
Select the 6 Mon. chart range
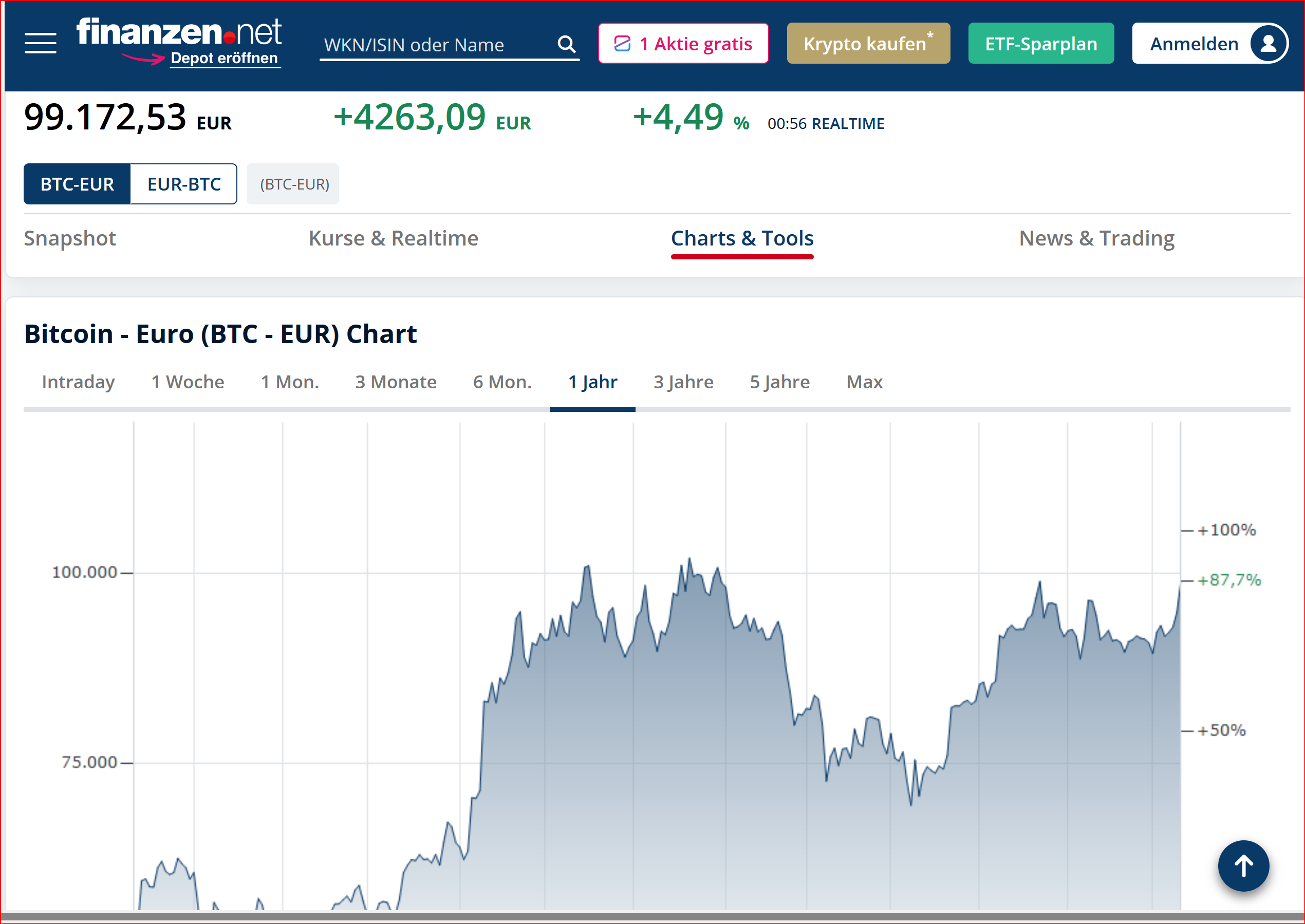(x=502, y=382)
